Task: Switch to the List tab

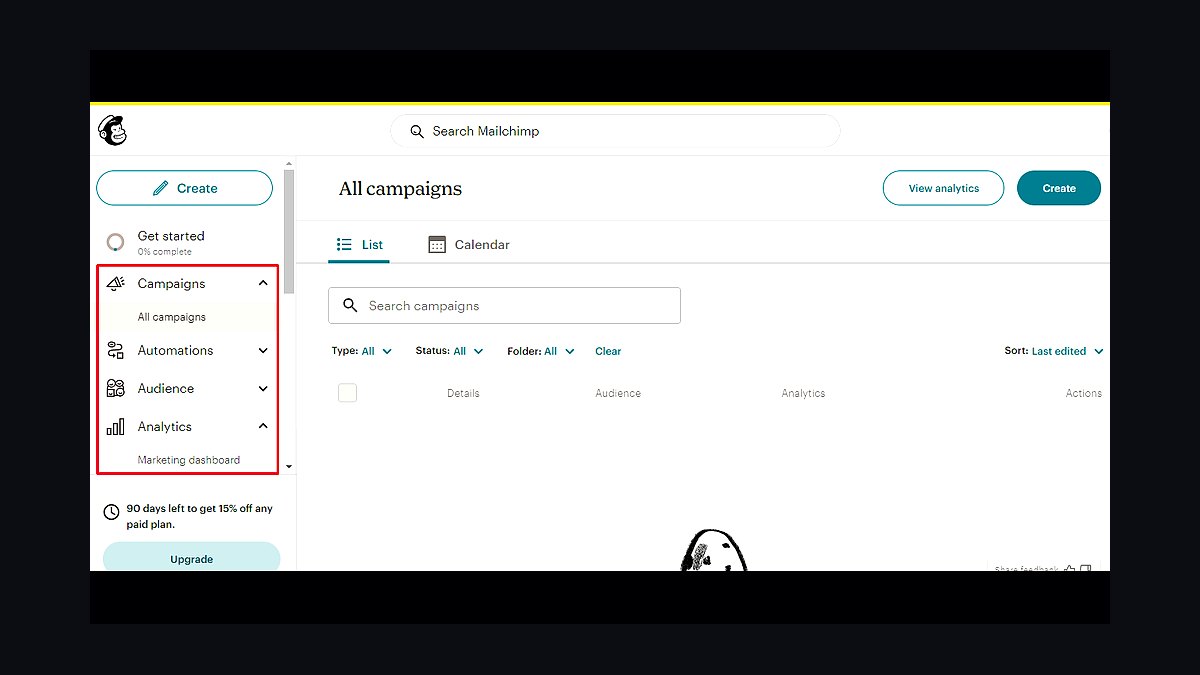Action: (x=359, y=244)
